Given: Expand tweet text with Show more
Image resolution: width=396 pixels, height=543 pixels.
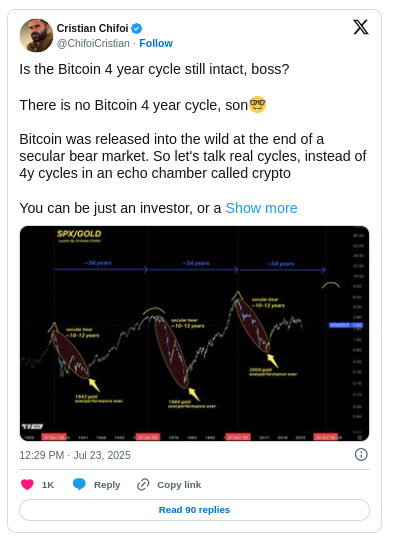Looking at the screenshot, I should pos(261,208).
